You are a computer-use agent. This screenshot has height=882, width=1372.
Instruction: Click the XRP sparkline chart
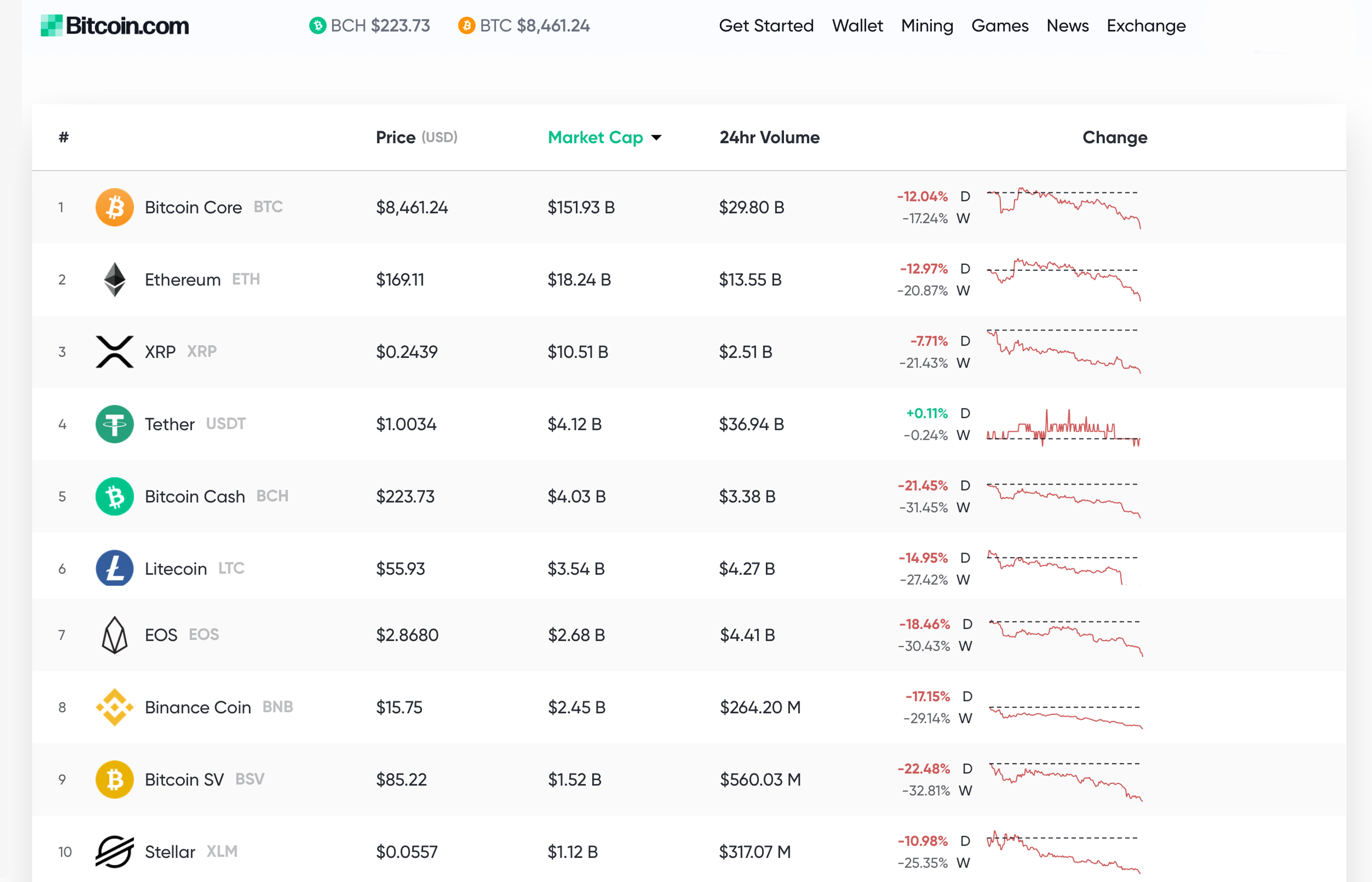click(x=1064, y=351)
